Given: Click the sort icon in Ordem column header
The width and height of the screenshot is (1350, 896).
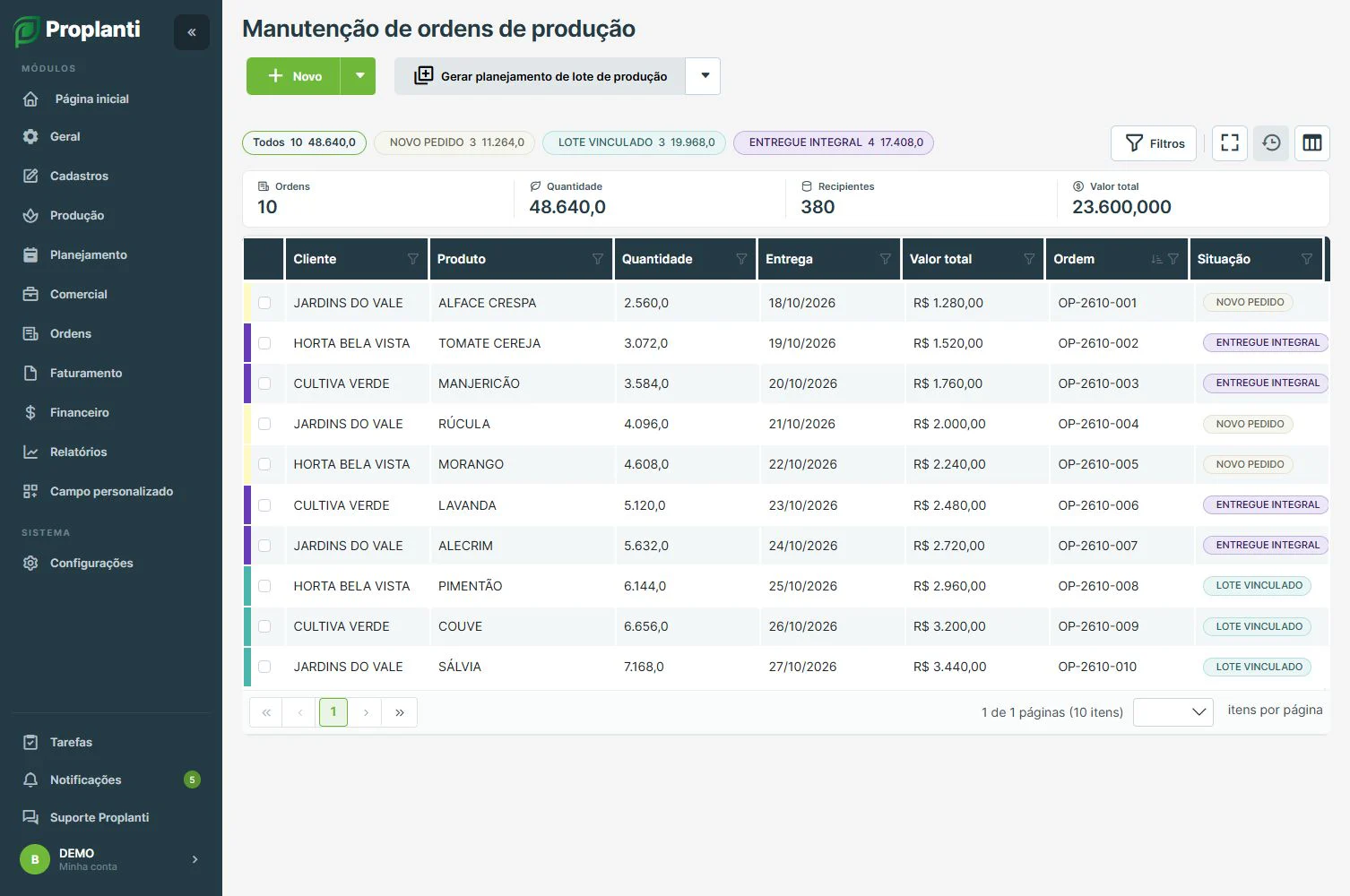Looking at the screenshot, I should (1156, 259).
